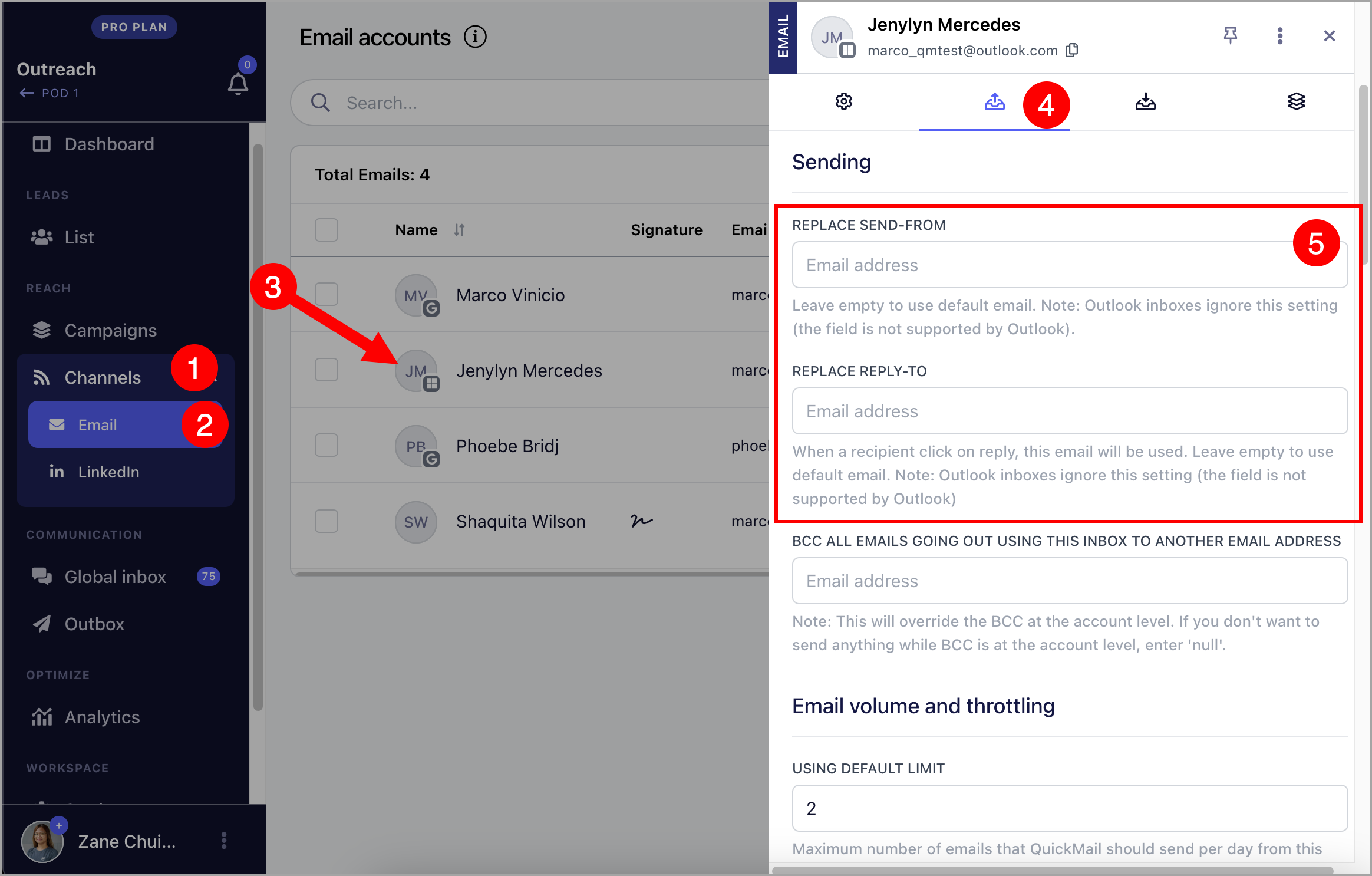Click the Signature column header
The width and height of the screenshot is (1372, 876).
point(667,230)
